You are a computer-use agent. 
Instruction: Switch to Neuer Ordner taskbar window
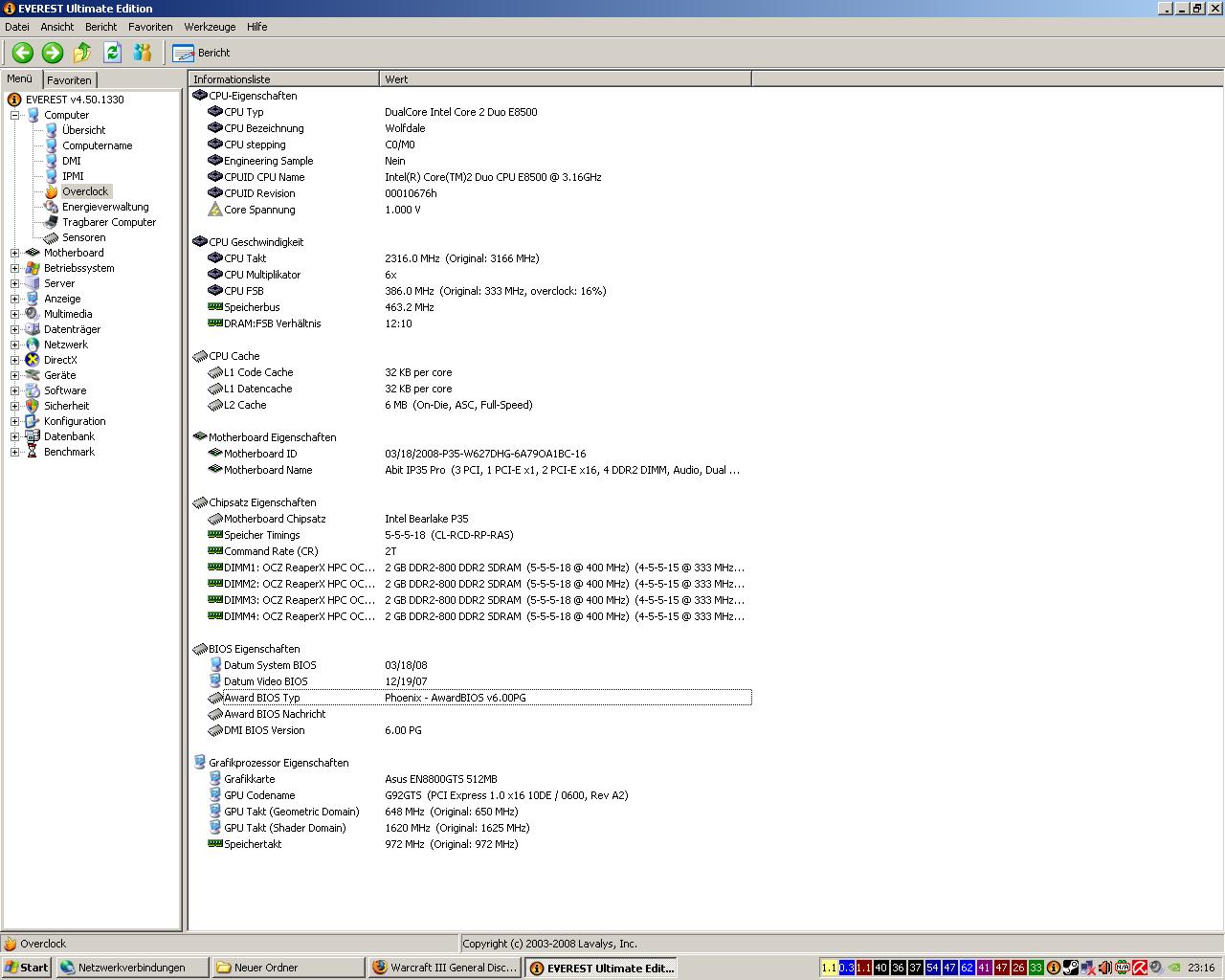point(288,968)
